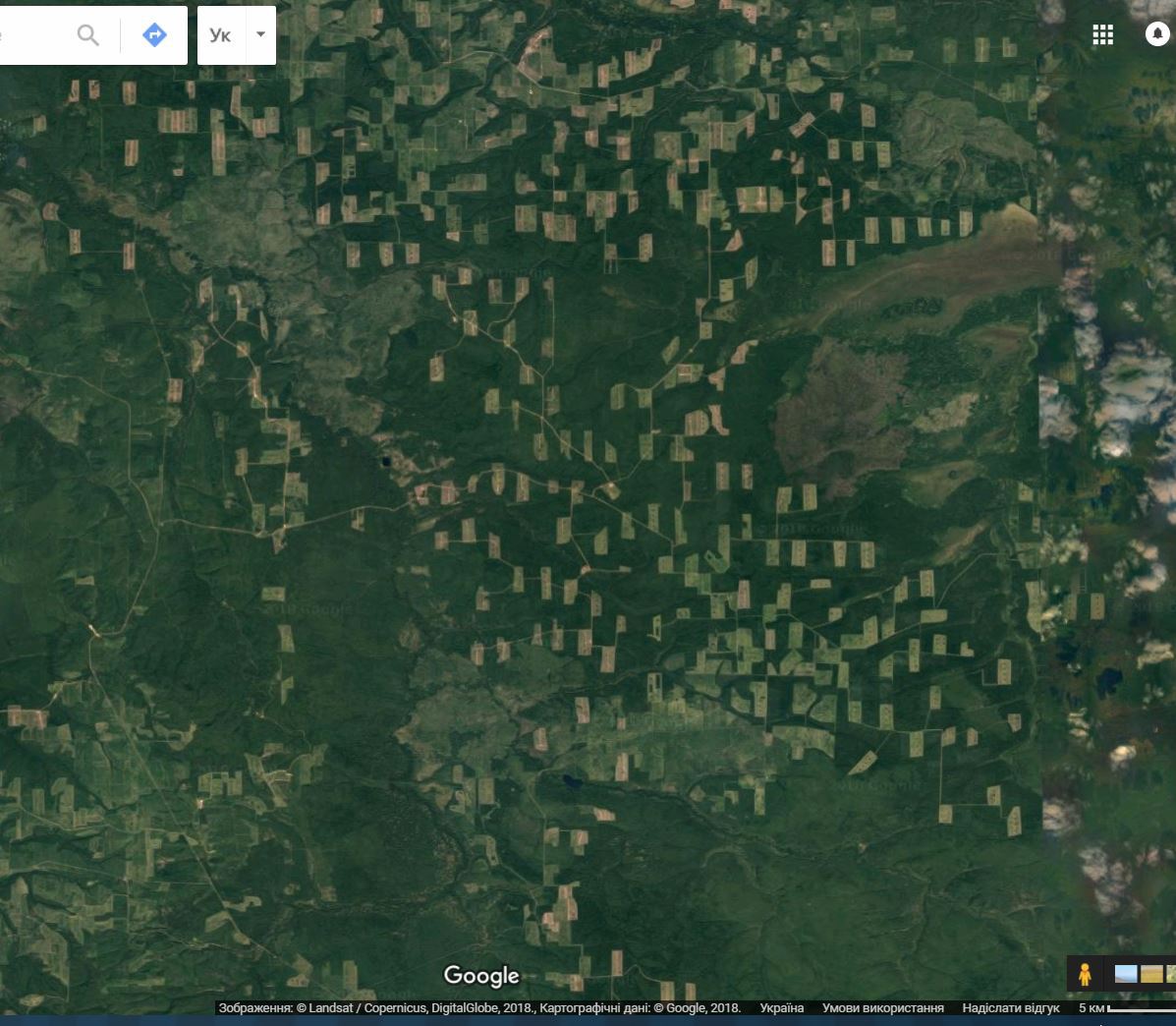
Task: Click the "Україна" link in footer
Action: 781,1008
